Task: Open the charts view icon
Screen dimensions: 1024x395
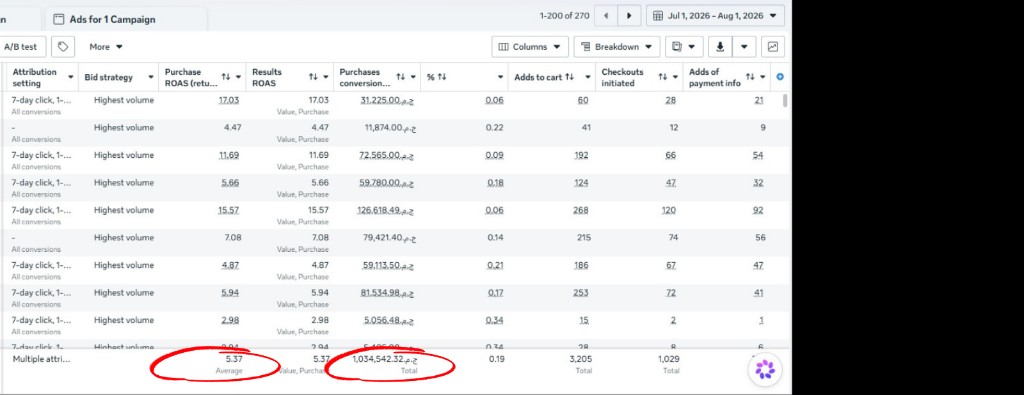Action: point(773,47)
